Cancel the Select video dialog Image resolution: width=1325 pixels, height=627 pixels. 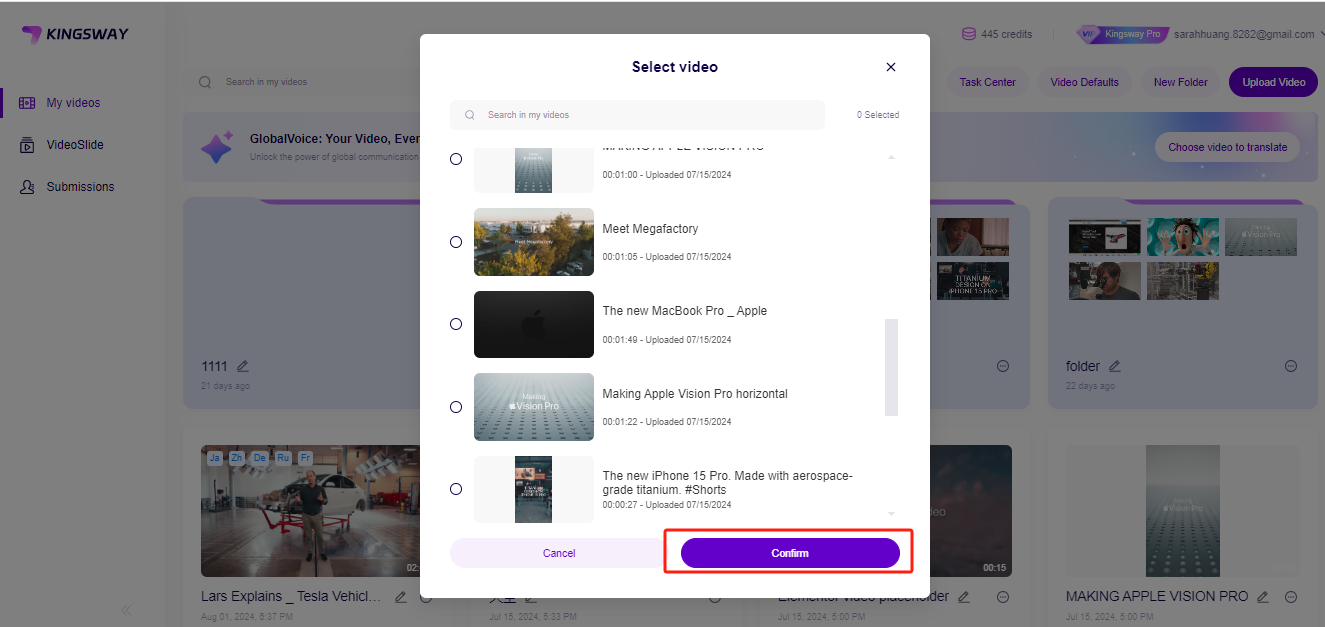pyautogui.click(x=559, y=553)
